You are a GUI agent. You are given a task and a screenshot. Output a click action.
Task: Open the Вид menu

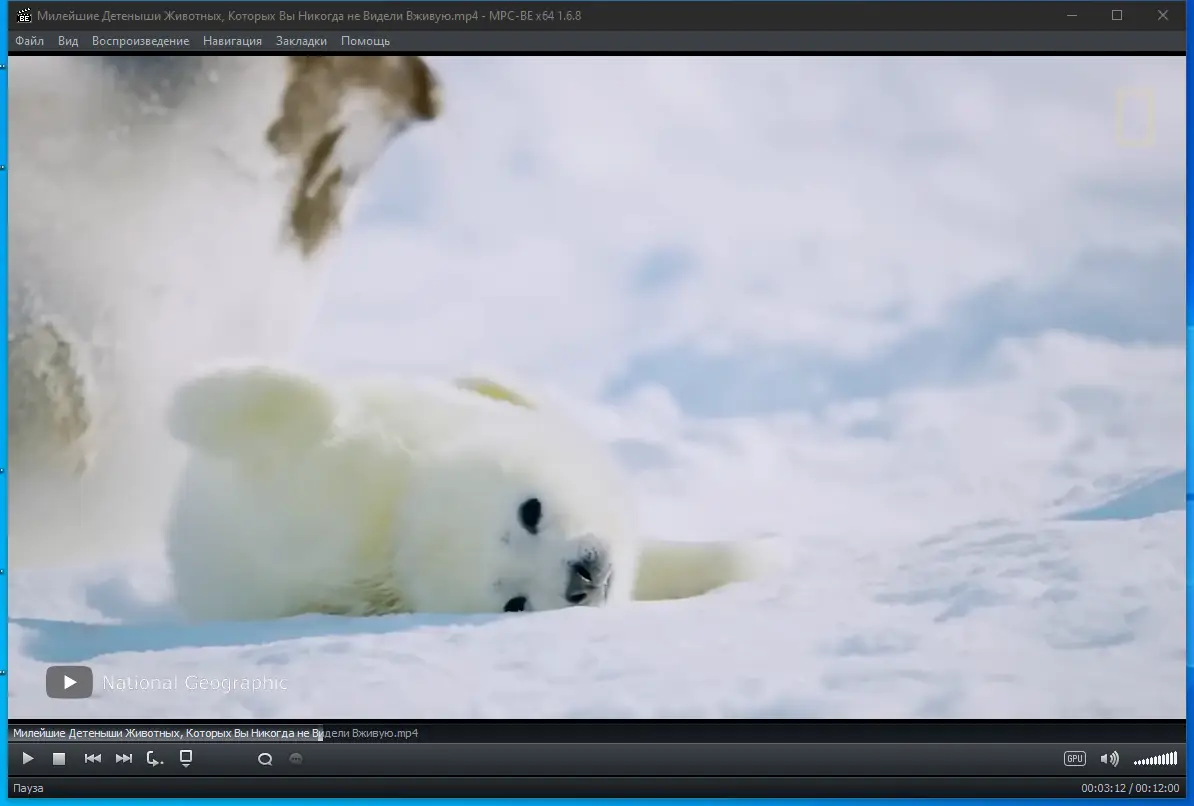(67, 41)
